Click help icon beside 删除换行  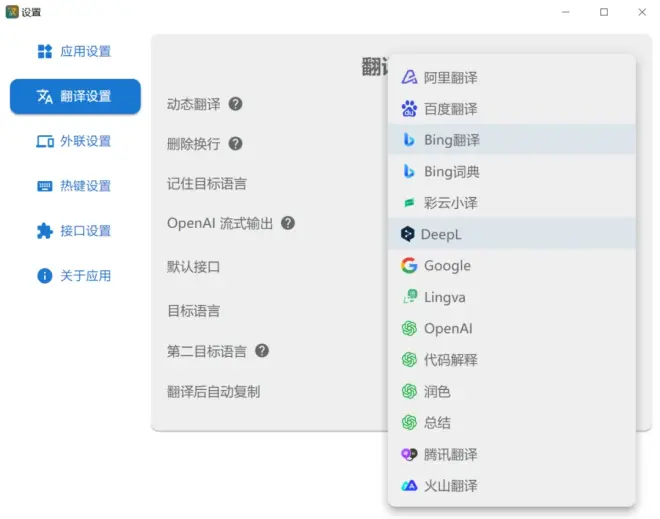point(235,144)
